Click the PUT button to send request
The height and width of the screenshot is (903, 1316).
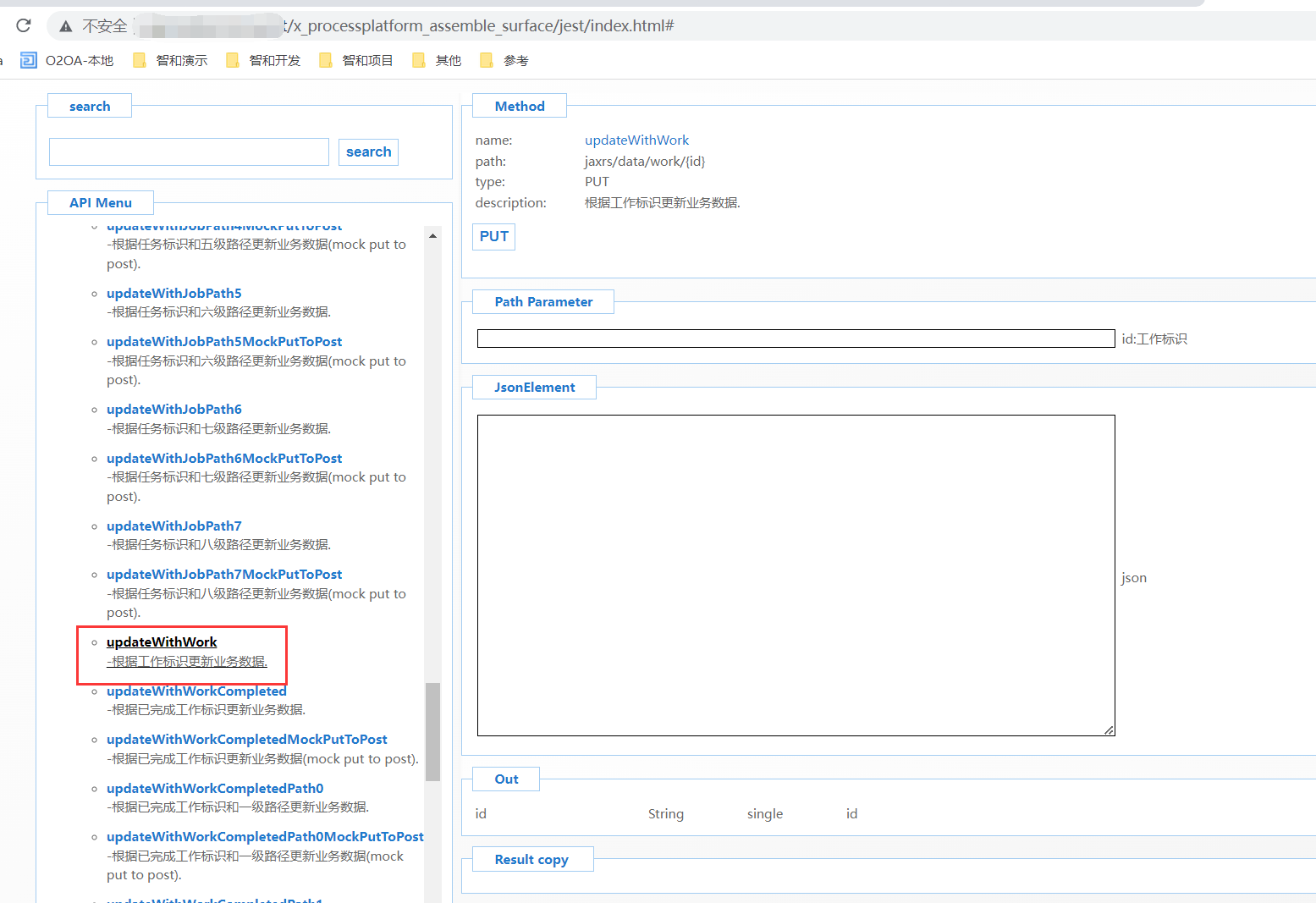click(x=493, y=237)
